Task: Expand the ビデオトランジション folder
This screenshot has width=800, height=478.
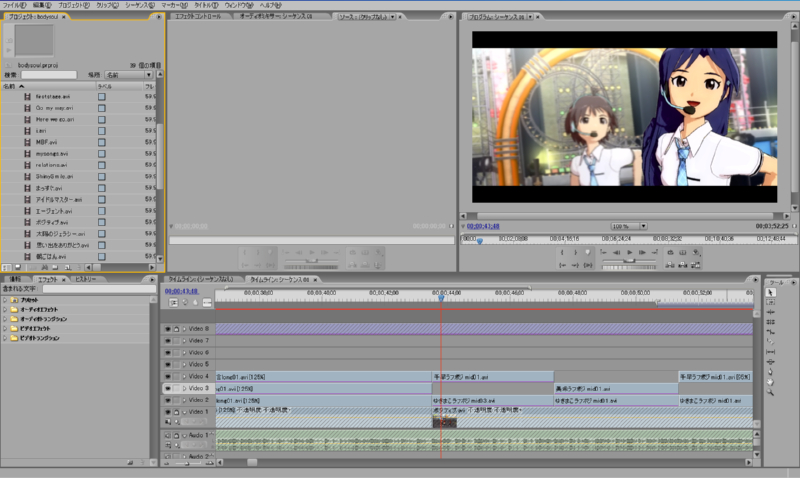Action: (5, 338)
